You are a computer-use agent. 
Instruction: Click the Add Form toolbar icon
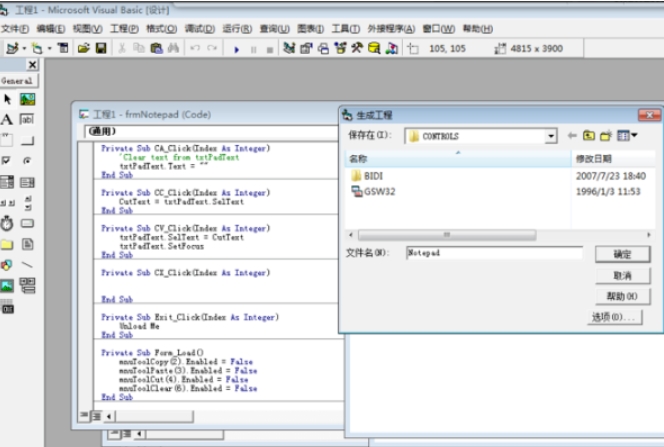(37, 48)
